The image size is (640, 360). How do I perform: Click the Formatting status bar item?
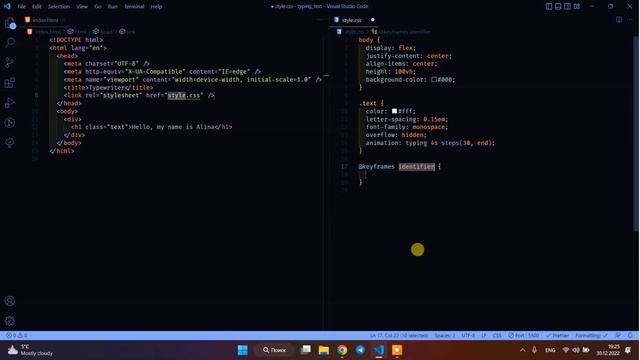(x=591, y=336)
